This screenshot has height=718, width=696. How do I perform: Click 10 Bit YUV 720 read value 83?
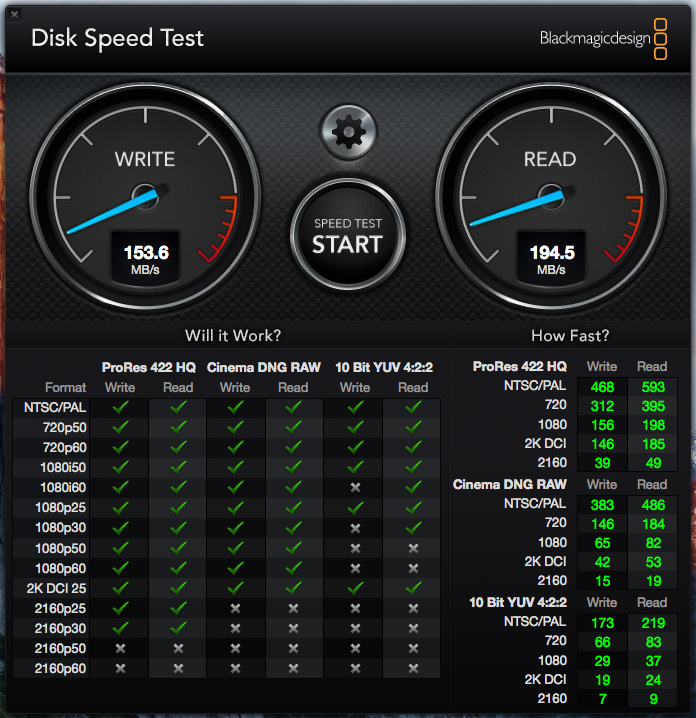pos(653,642)
